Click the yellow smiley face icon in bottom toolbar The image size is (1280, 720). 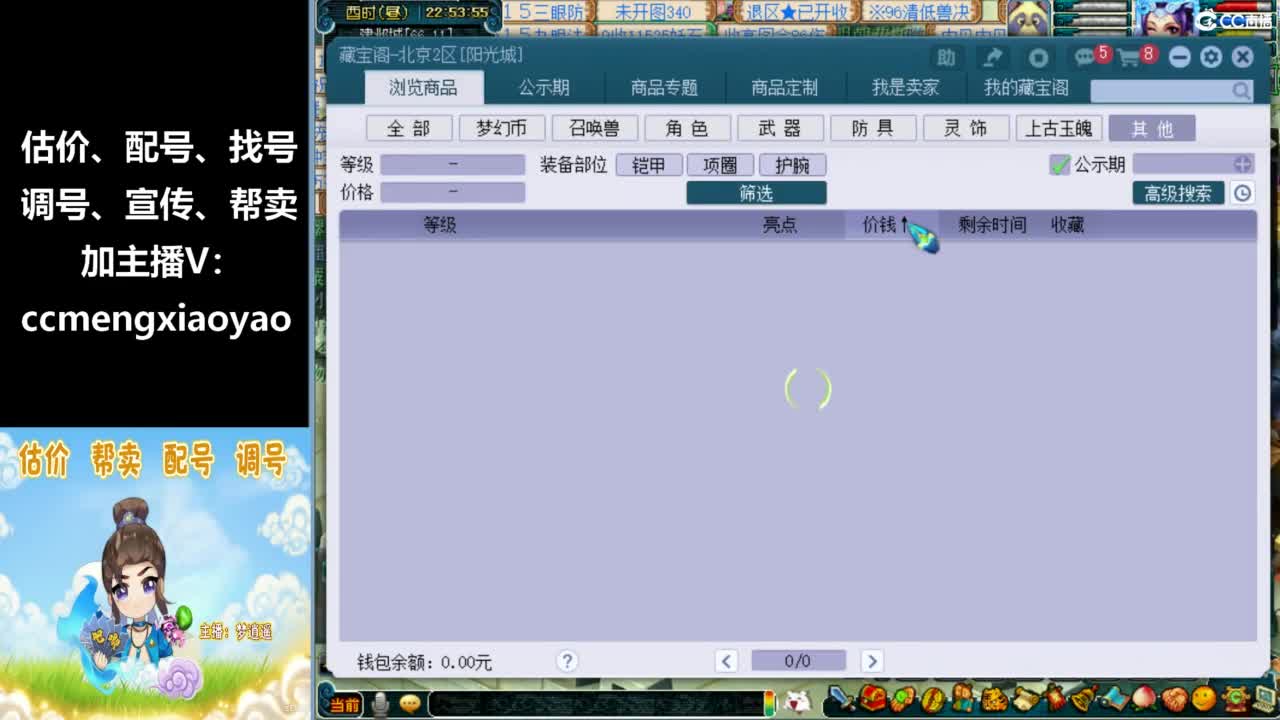tap(1204, 698)
